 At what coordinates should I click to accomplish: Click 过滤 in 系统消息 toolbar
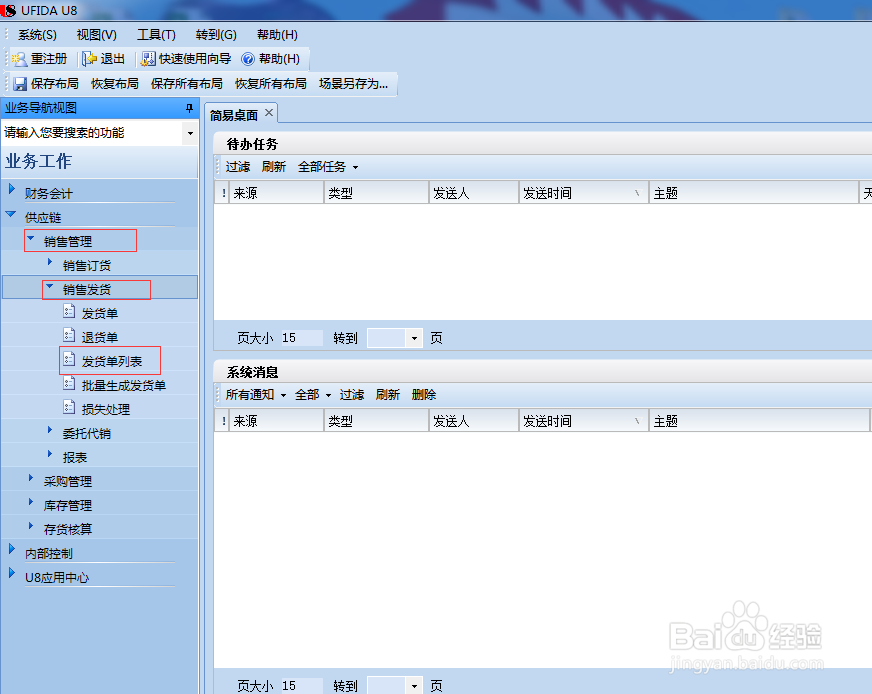click(x=351, y=395)
